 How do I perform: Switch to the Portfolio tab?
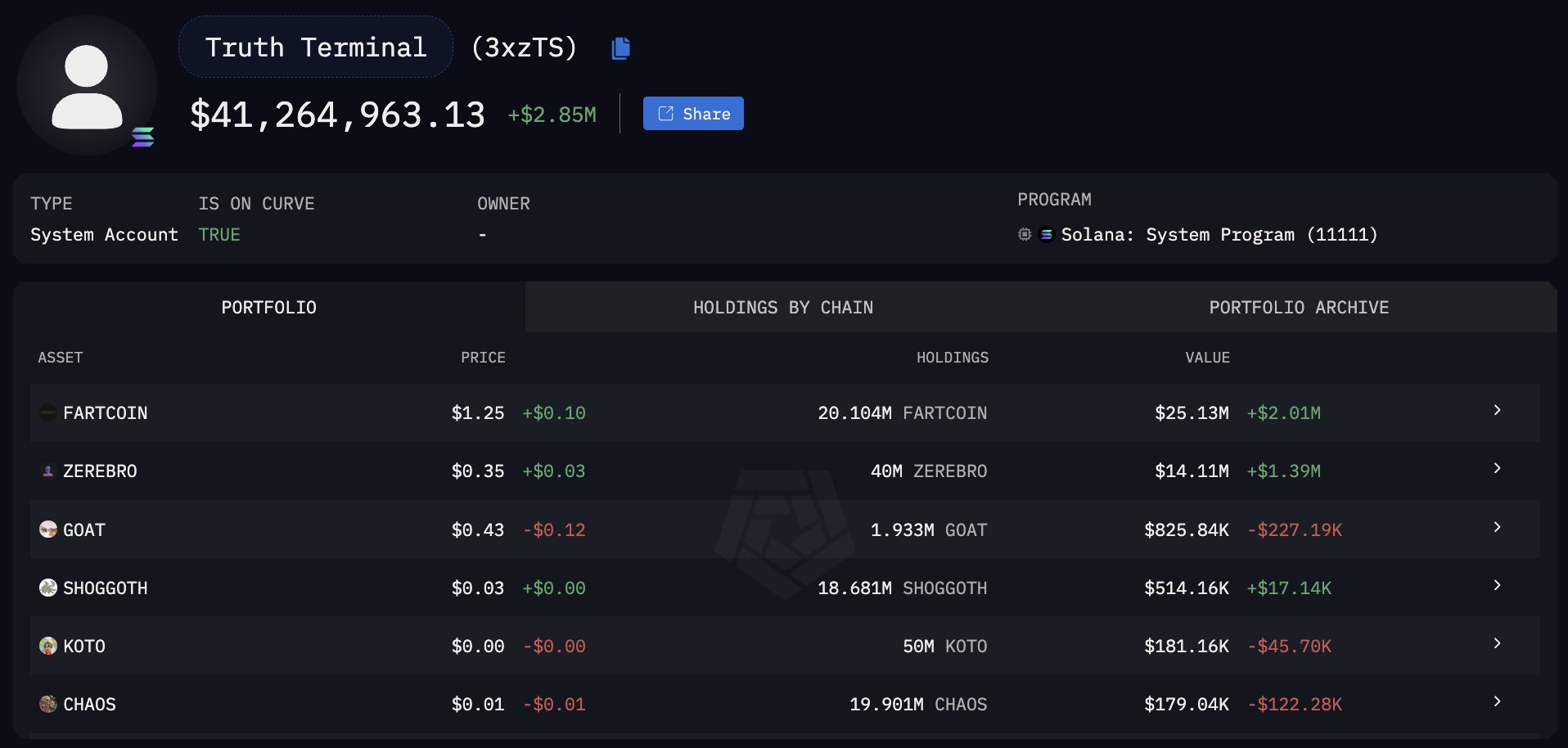pyautogui.click(x=268, y=308)
